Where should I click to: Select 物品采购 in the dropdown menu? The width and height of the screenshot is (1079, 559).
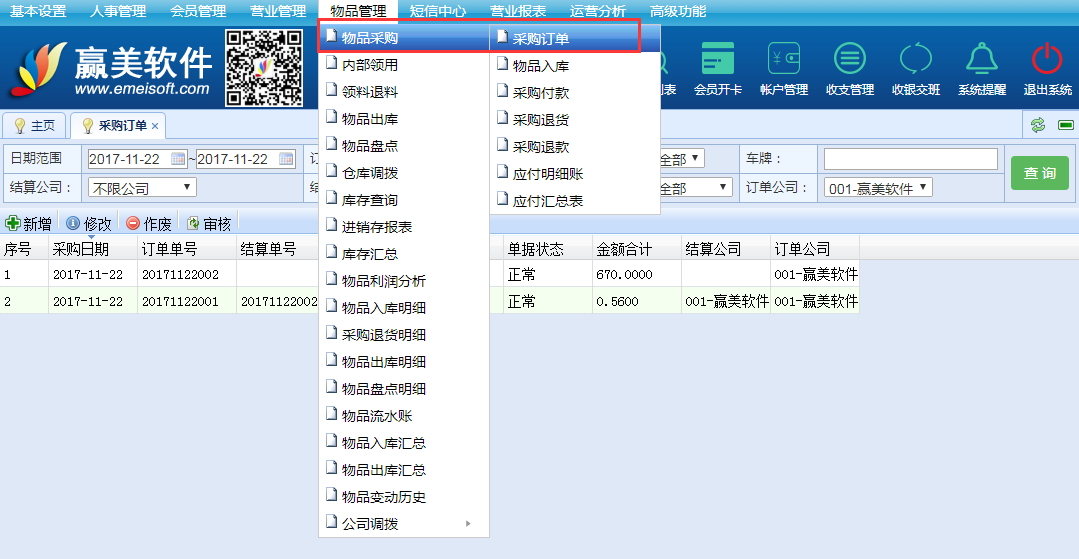404,38
